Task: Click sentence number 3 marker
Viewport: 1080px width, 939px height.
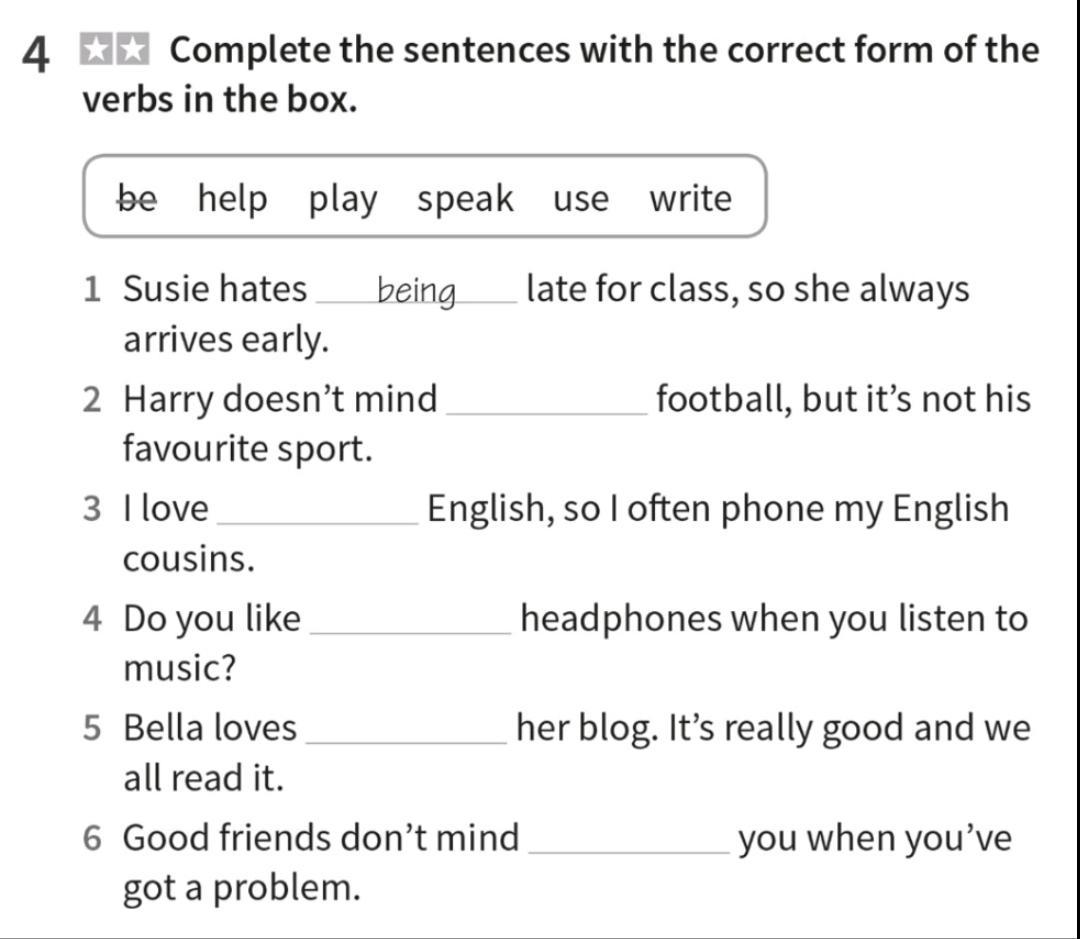Action: tap(92, 508)
